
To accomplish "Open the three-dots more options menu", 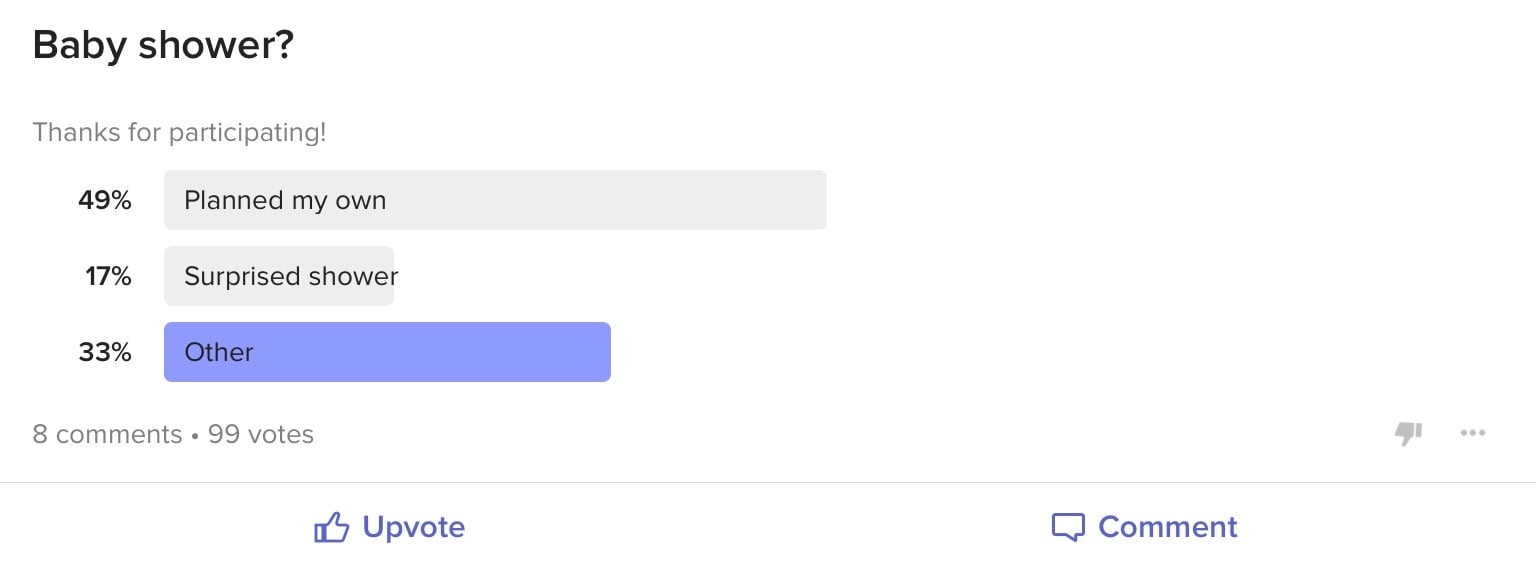I will point(1473,433).
